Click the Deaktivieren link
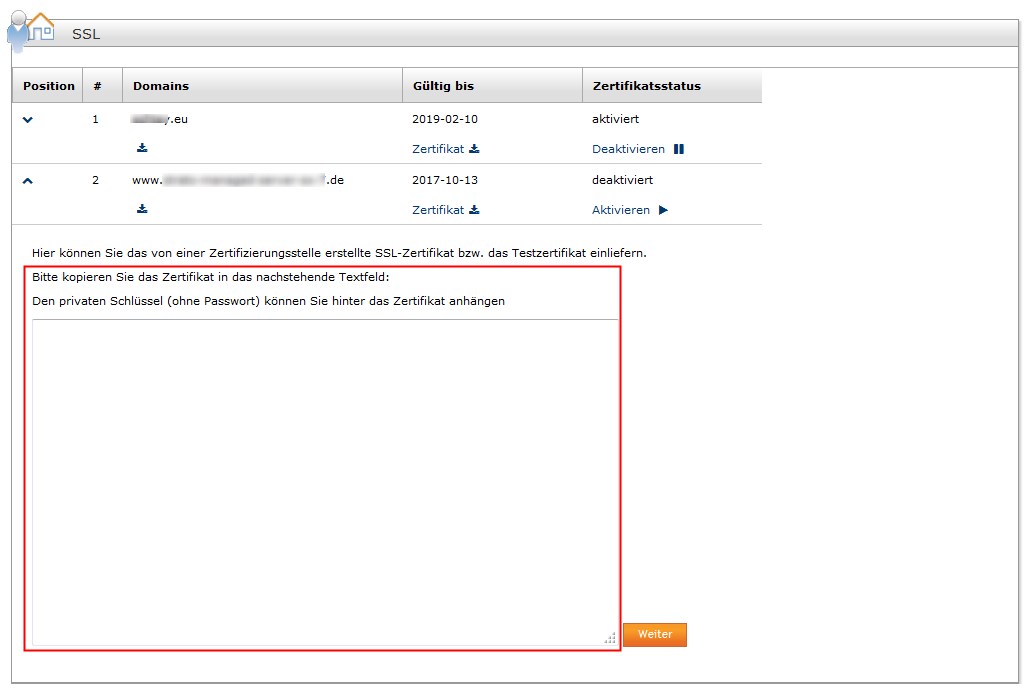Viewport: 1030px width, 697px height. (628, 149)
